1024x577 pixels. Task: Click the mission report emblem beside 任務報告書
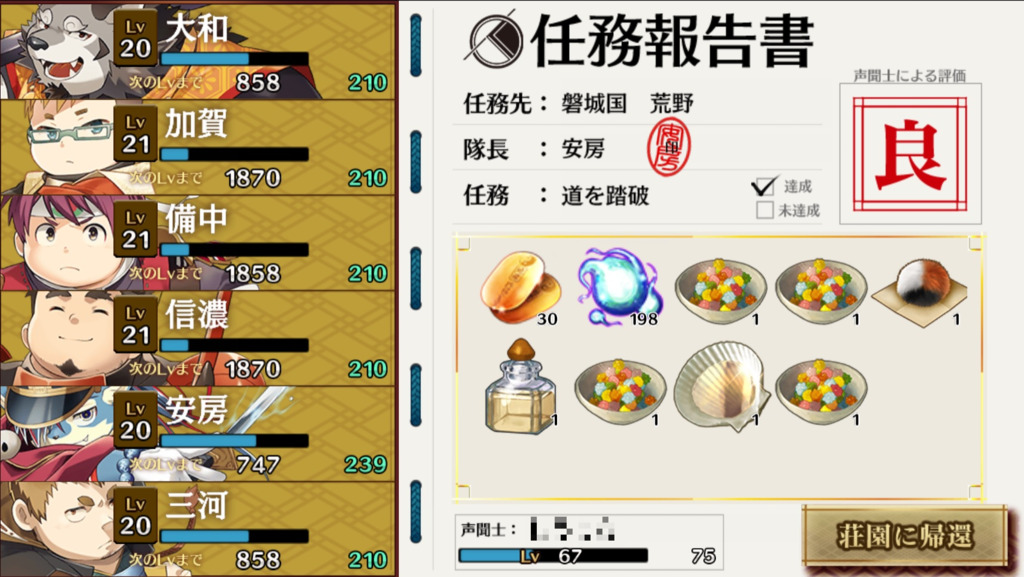(x=496, y=40)
